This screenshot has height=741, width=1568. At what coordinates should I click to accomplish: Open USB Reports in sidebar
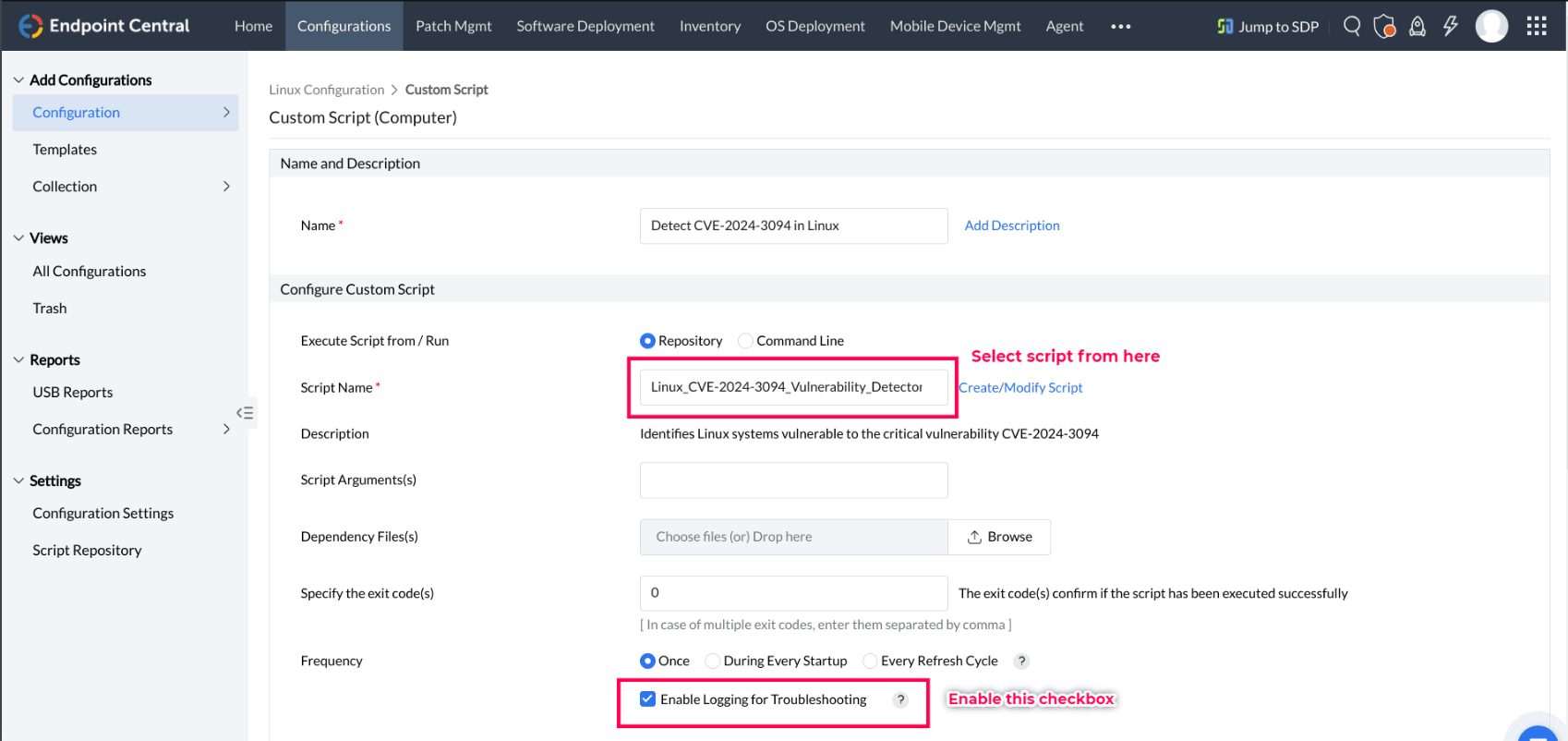tap(73, 393)
